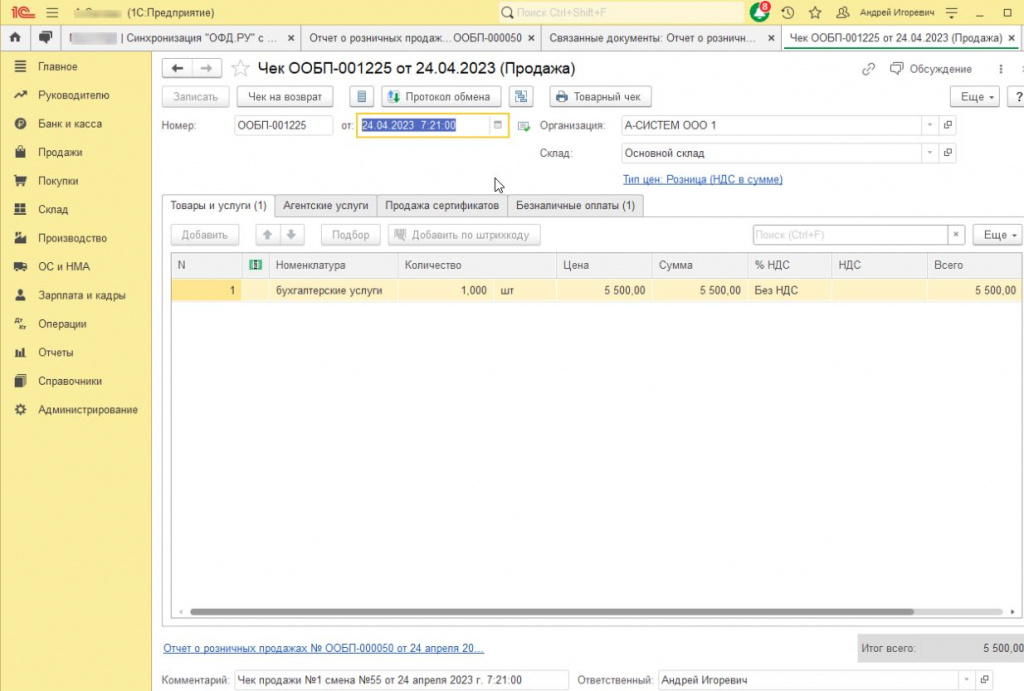
Task: Mark this check as favorite star
Action: click(x=240, y=69)
